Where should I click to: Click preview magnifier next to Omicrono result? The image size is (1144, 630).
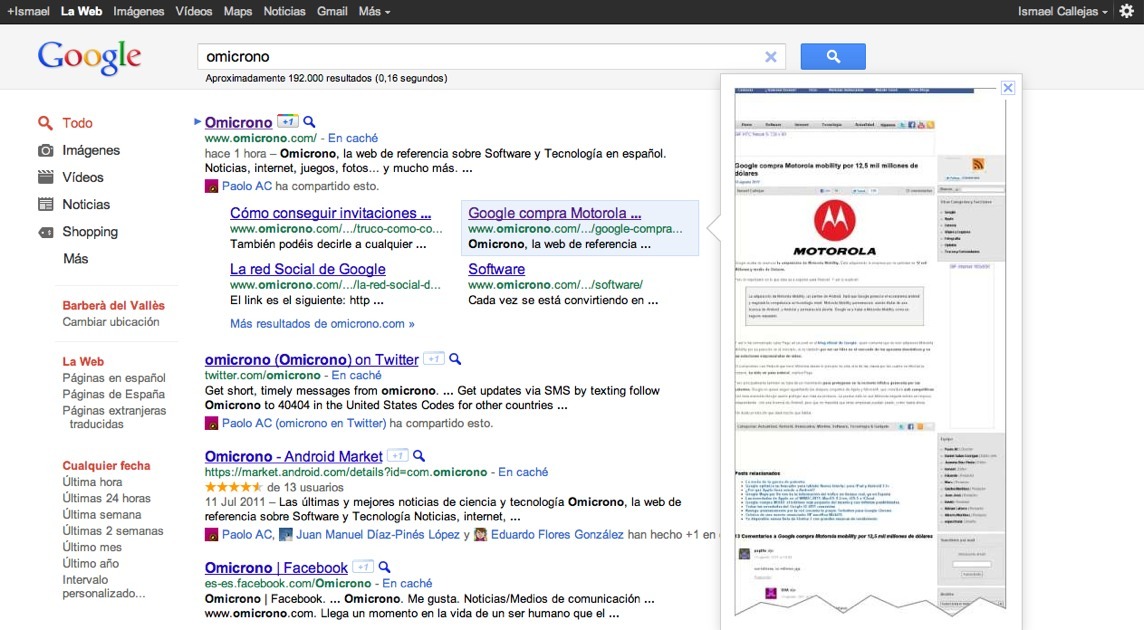[x=309, y=122]
